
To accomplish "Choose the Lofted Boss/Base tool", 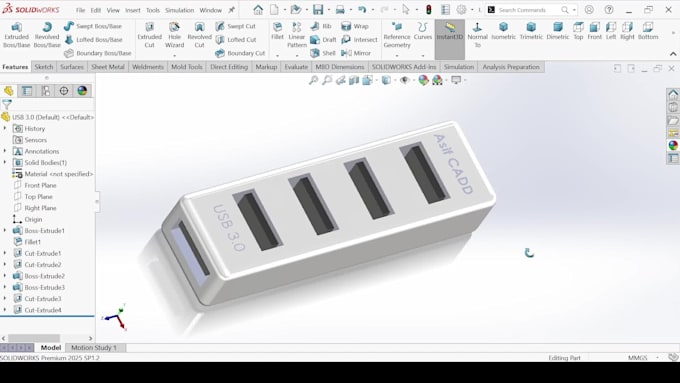I will 93,39.
